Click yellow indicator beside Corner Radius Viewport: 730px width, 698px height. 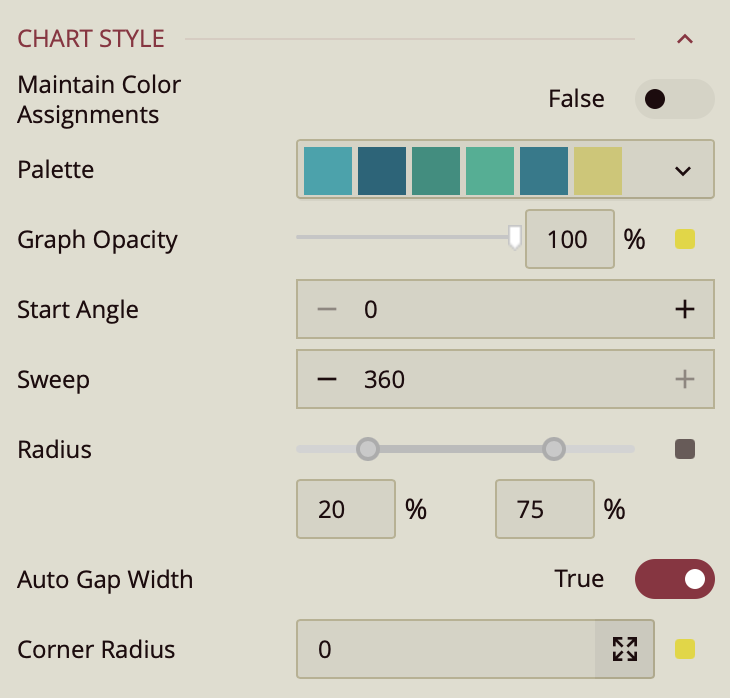(685, 649)
